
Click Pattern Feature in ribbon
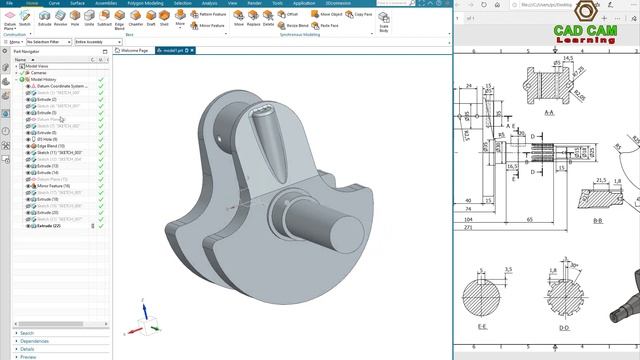[208, 14]
